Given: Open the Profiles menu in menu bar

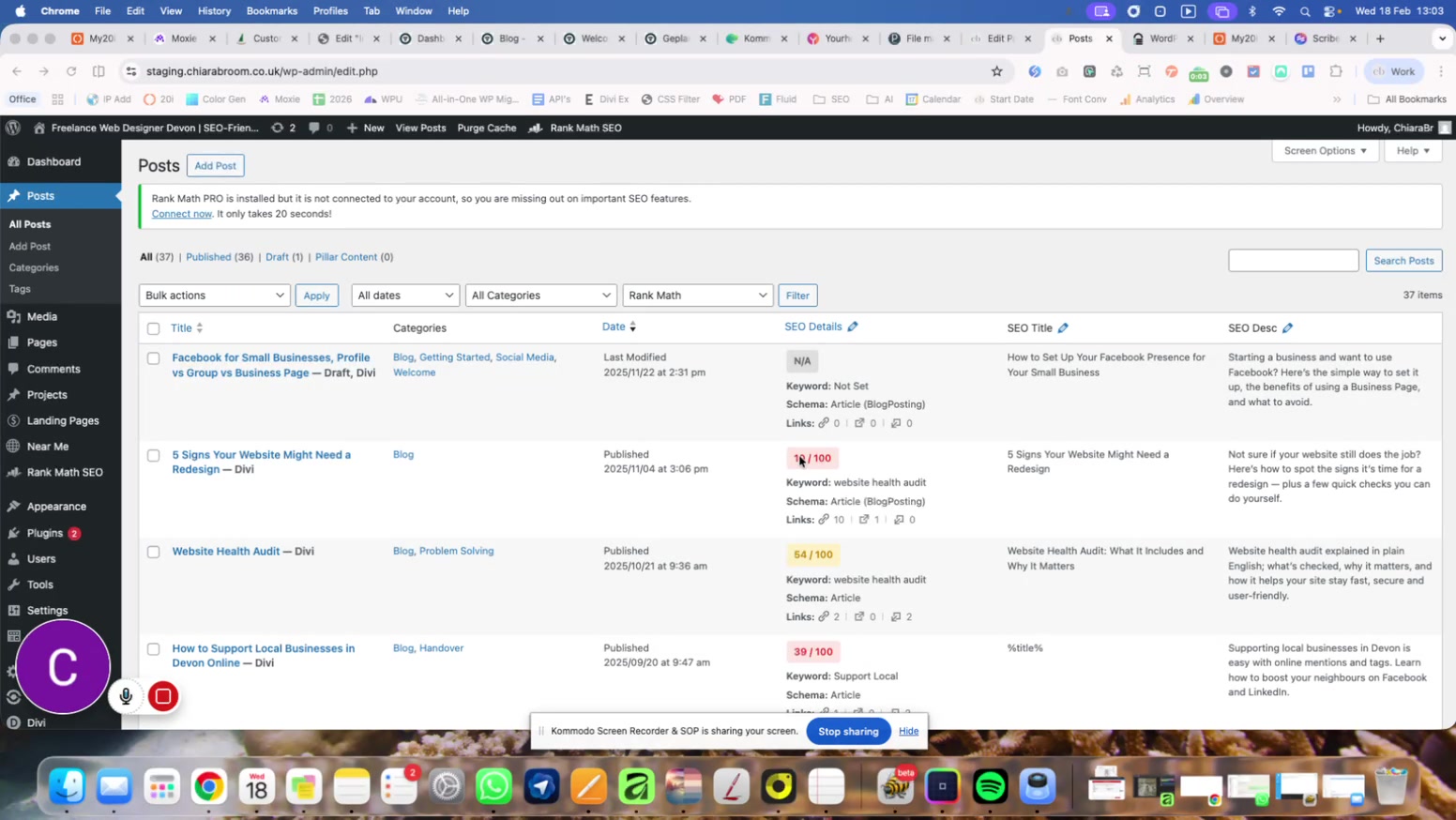Looking at the screenshot, I should coord(330,11).
